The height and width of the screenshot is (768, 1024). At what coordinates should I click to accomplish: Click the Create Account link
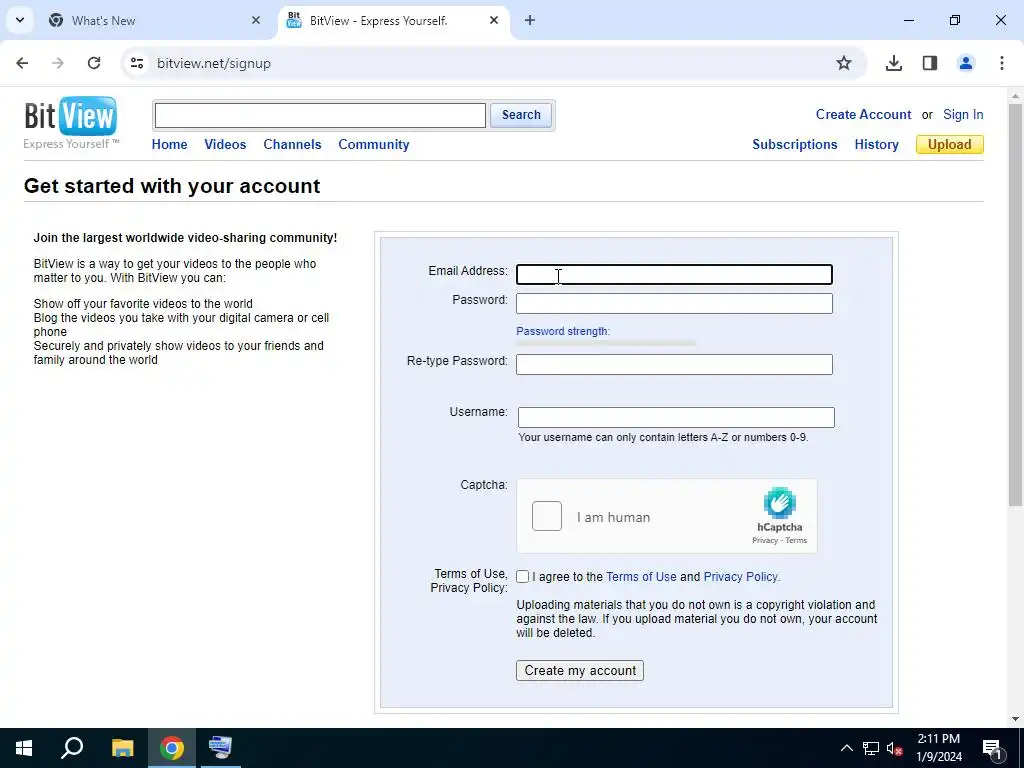(x=863, y=114)
